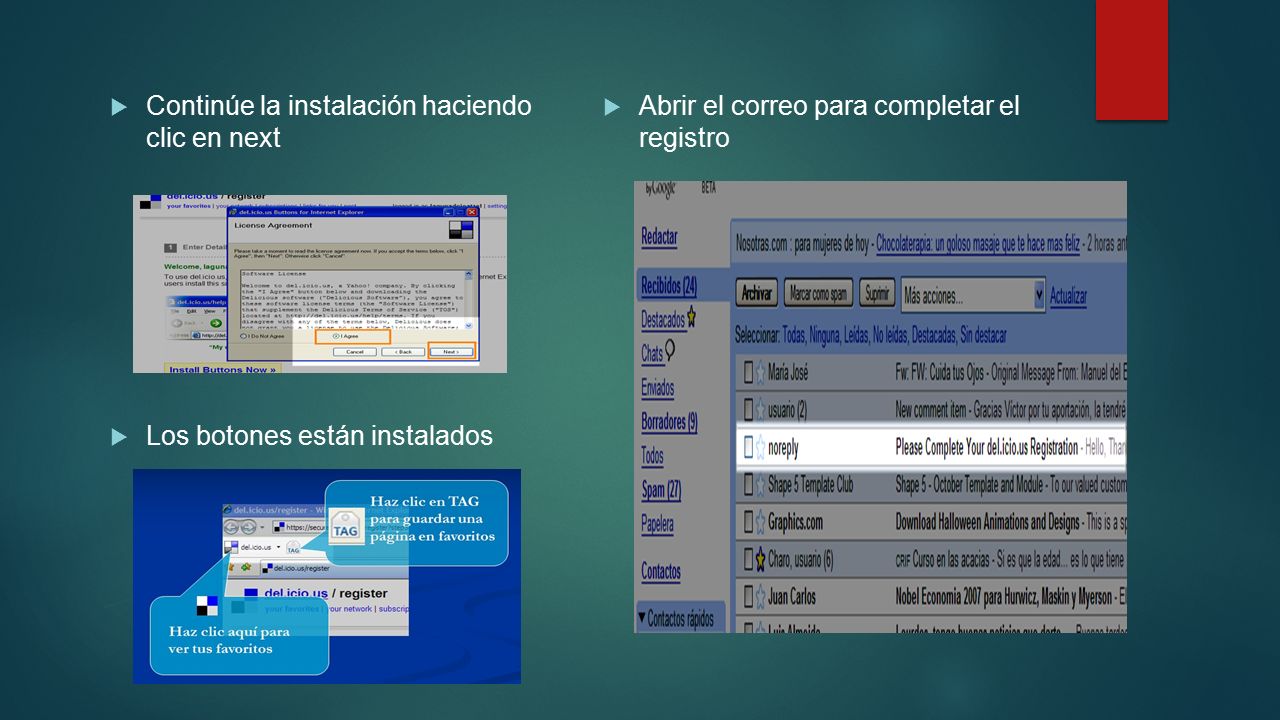
Task: Choose the I Do Not Agree option
Action: (262, 336)
